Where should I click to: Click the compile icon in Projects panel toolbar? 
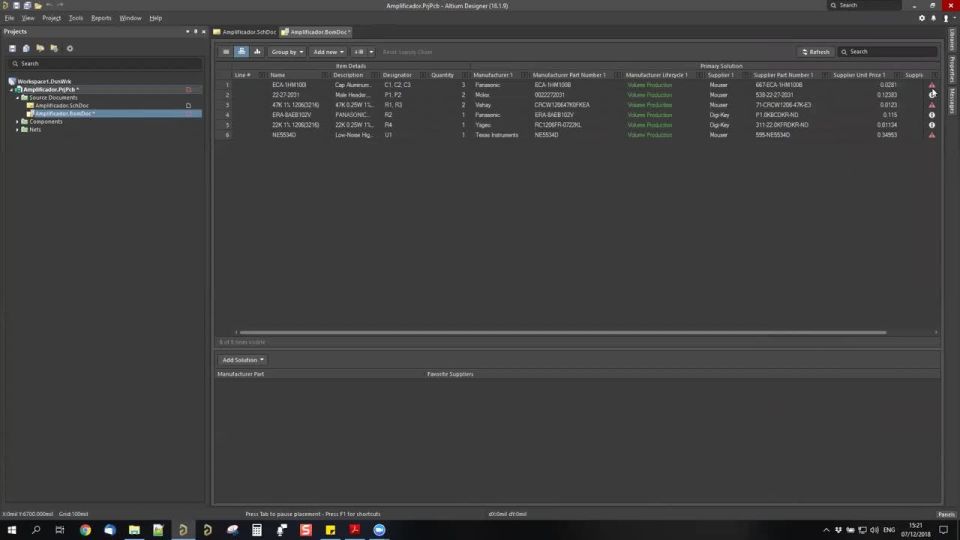tap(26, 48)
